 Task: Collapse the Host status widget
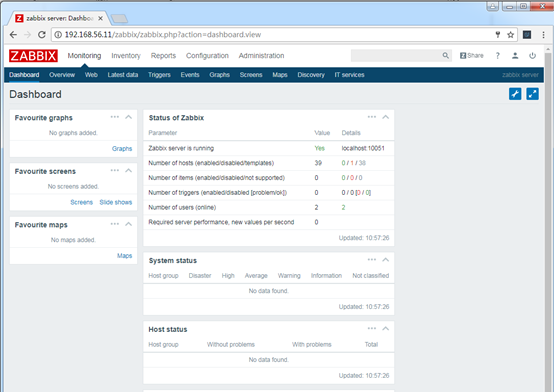pos(385,329)
